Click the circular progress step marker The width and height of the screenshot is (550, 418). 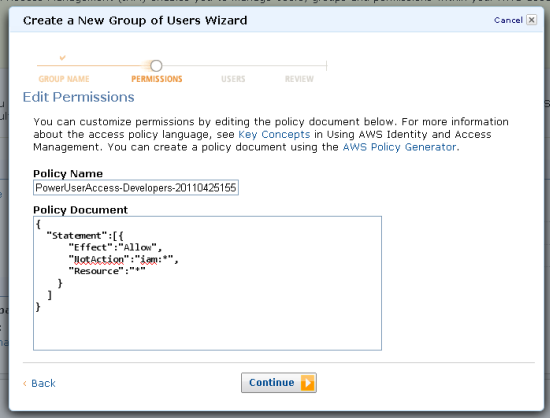156,66
